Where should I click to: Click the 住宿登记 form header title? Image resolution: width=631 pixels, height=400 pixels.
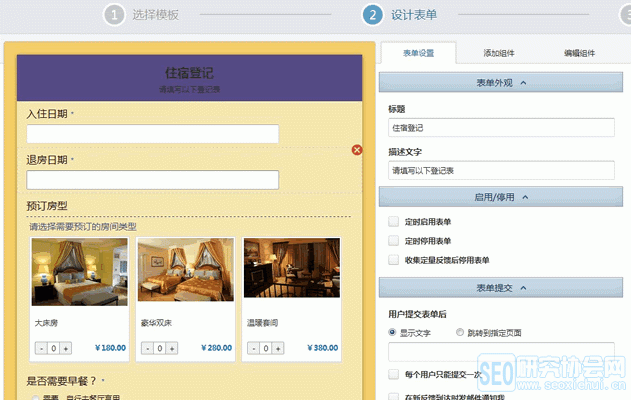coord(189,73)
